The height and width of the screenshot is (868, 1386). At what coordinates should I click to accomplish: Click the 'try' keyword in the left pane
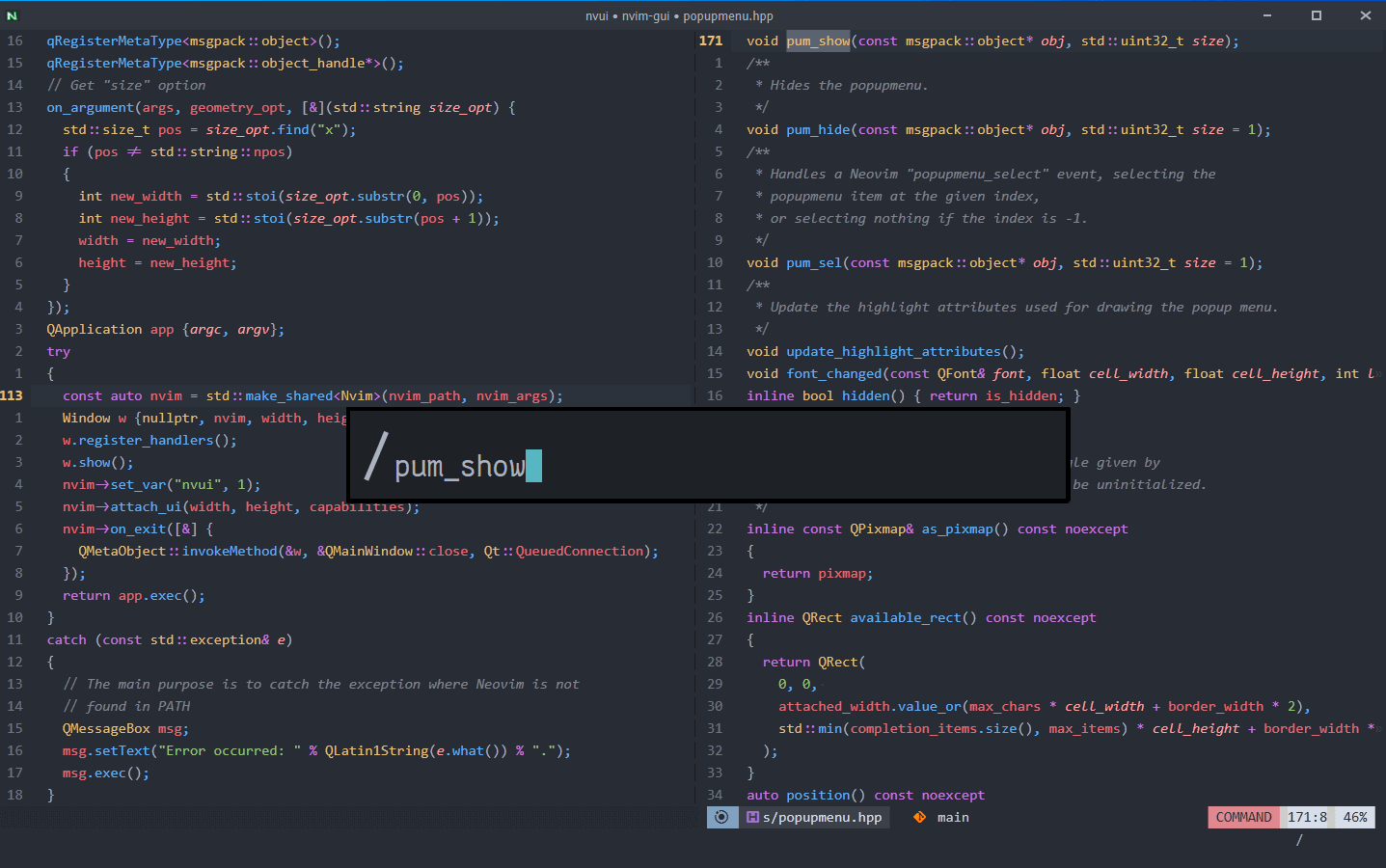pos(59,351)
